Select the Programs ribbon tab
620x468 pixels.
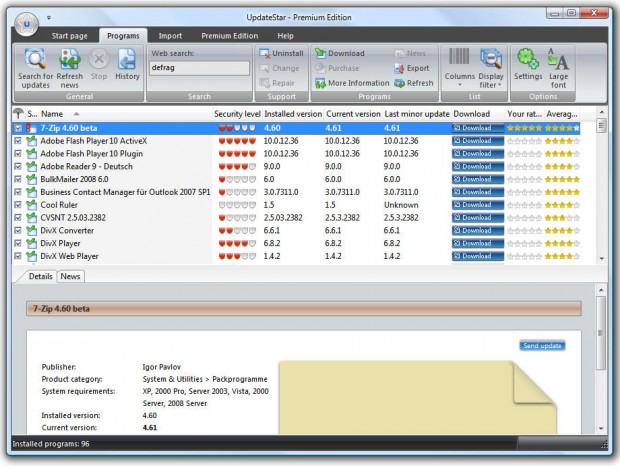[x=123, y=36]
